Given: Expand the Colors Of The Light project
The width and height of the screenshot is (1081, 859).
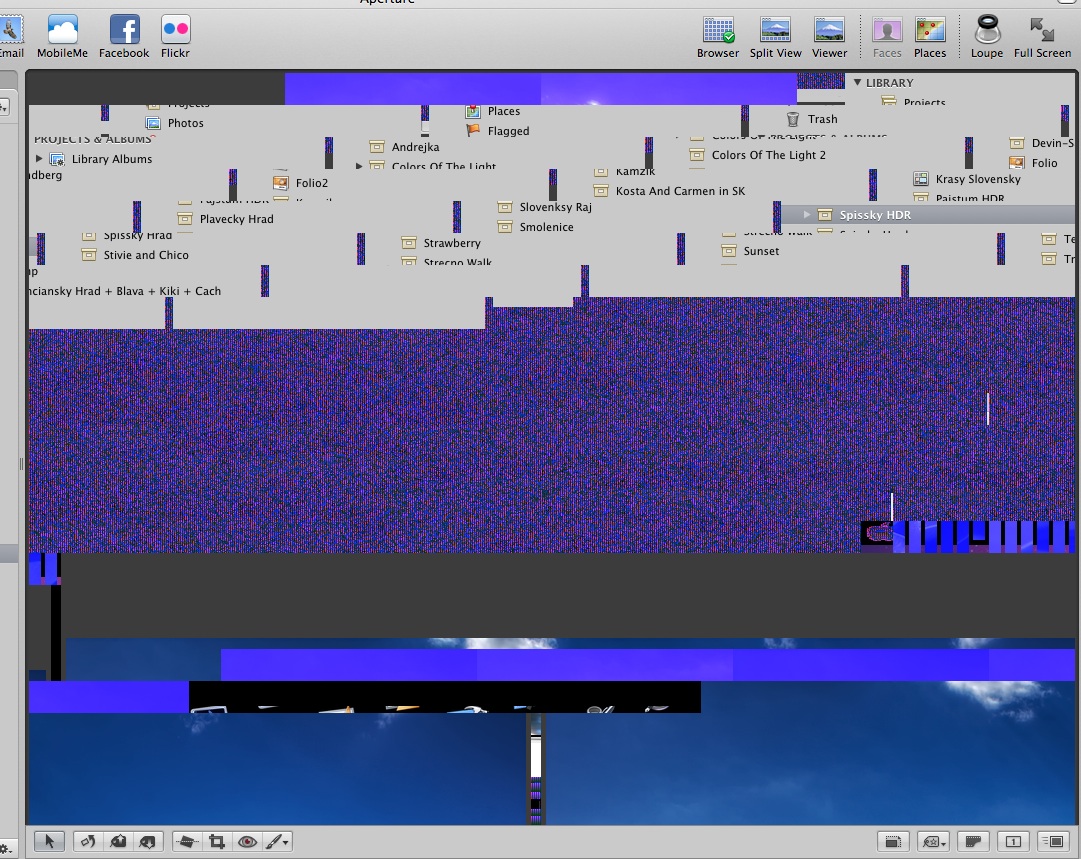Looking at the screenshot, I should tap(358, 166).
